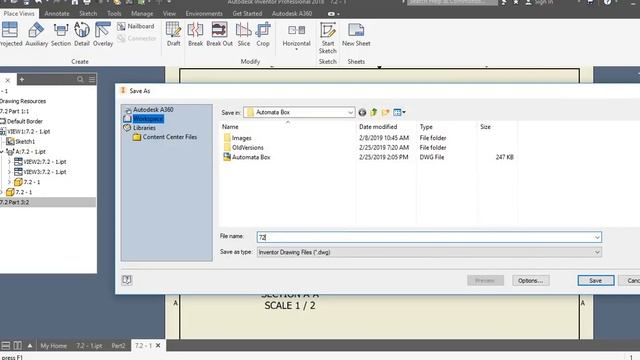Viewport: 640px width, 360px height.
Task: Open the File name dropdown arrow
Action: click(x=597, y=237)
